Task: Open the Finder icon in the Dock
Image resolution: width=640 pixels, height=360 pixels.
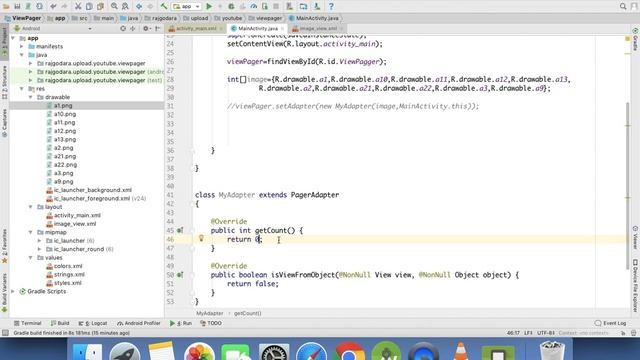Action: [x=87, y=351]
